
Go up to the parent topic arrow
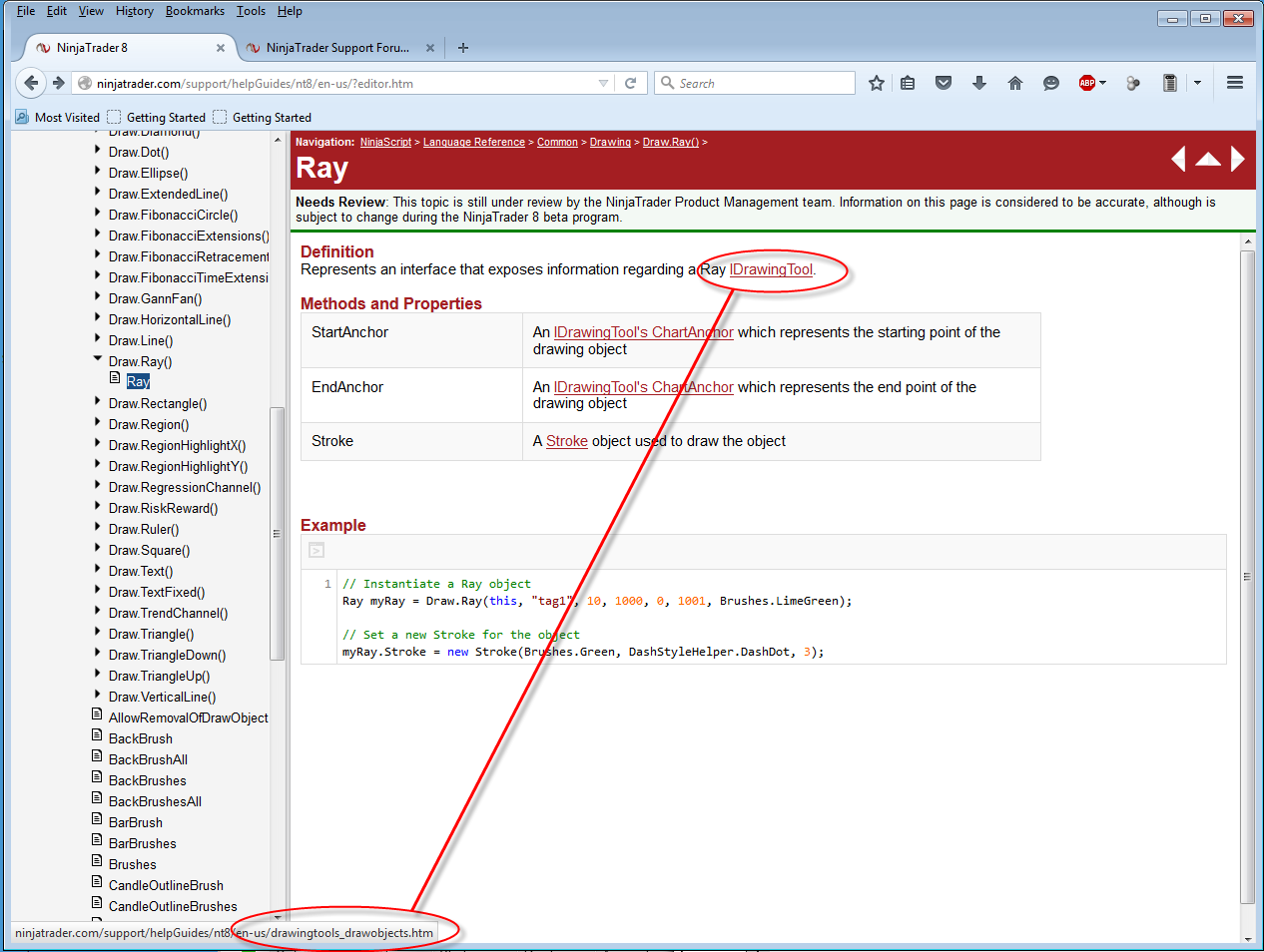pos(1208,159)
